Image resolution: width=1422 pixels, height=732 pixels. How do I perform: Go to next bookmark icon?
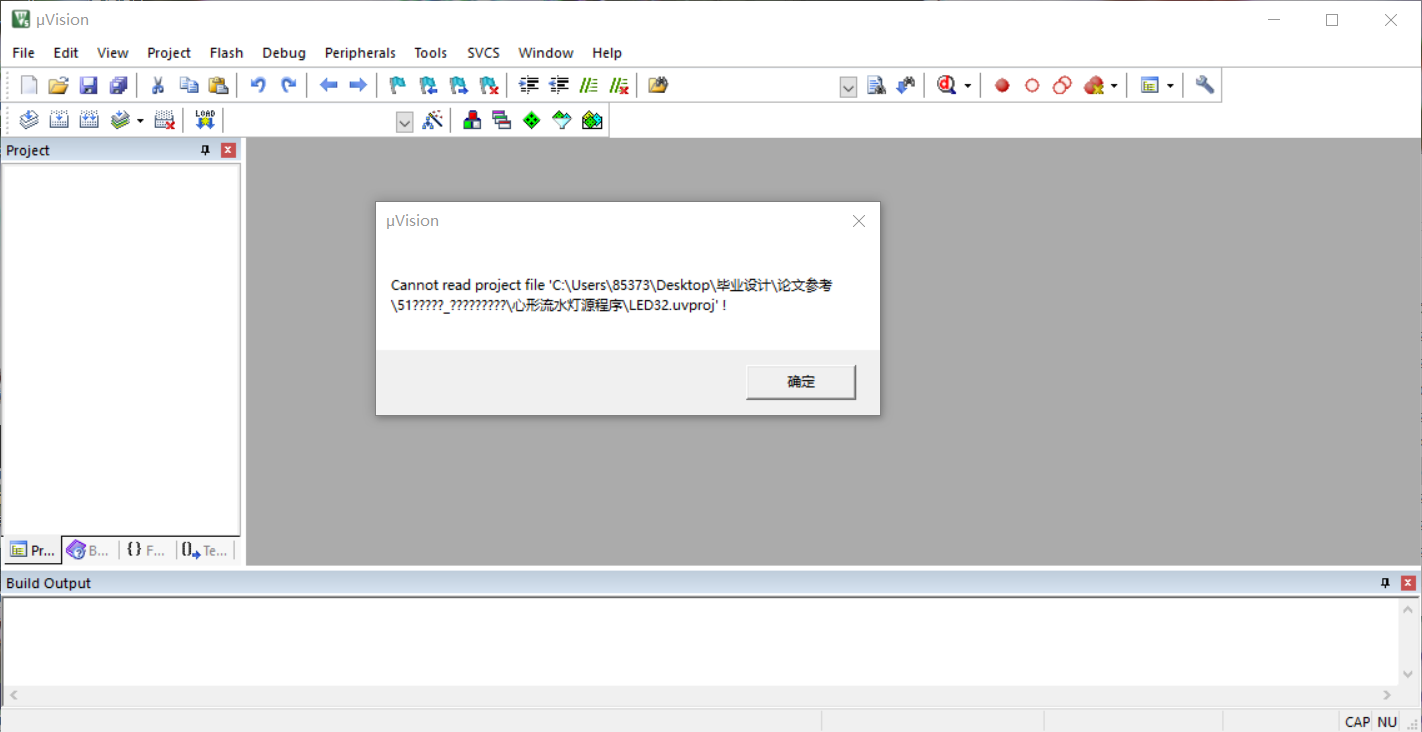point(458,85)
